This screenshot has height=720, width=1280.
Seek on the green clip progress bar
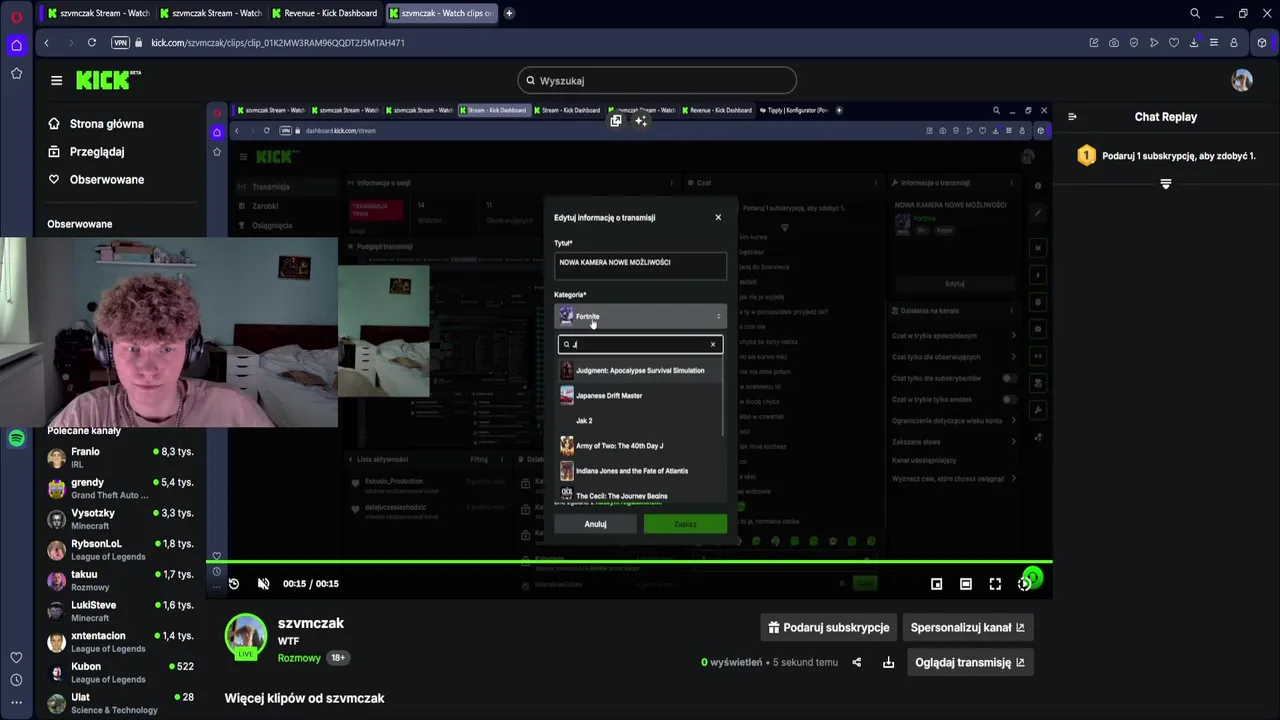629,562
